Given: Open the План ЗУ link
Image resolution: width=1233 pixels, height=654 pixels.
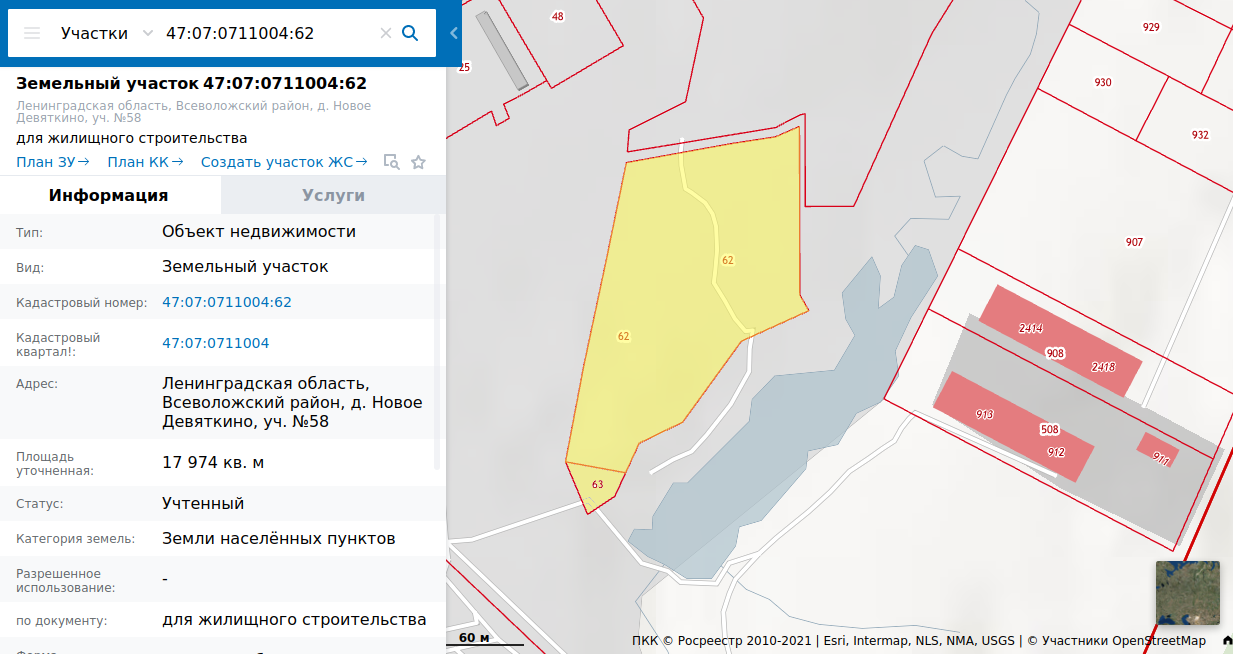Looking at the screenshot, I should tap(53, 162).
